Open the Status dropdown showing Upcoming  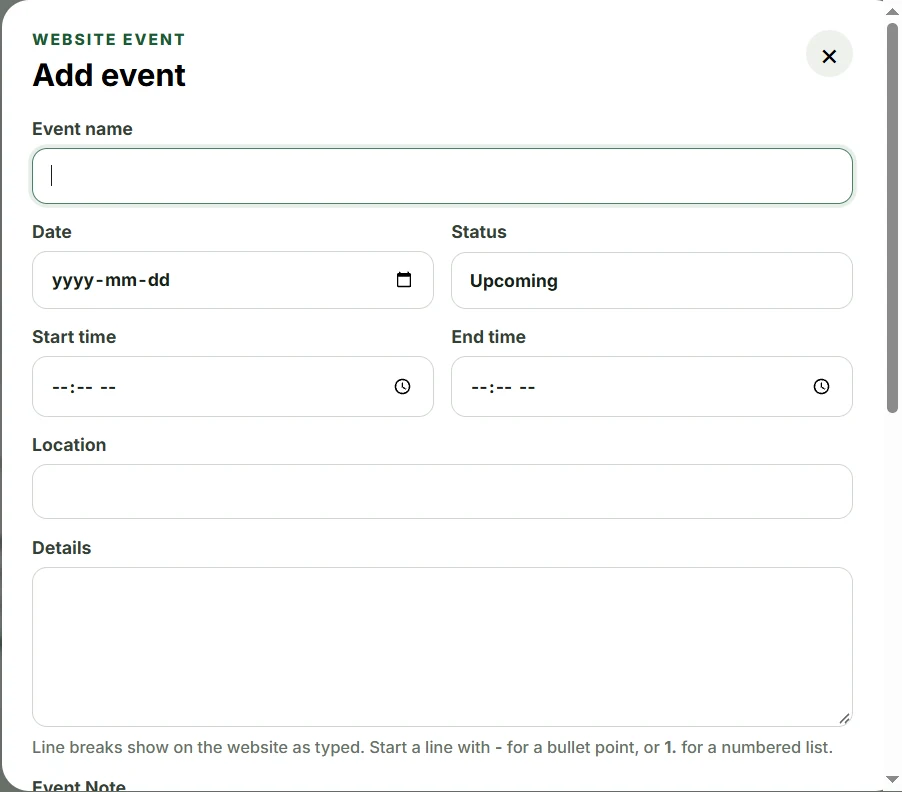652,281
